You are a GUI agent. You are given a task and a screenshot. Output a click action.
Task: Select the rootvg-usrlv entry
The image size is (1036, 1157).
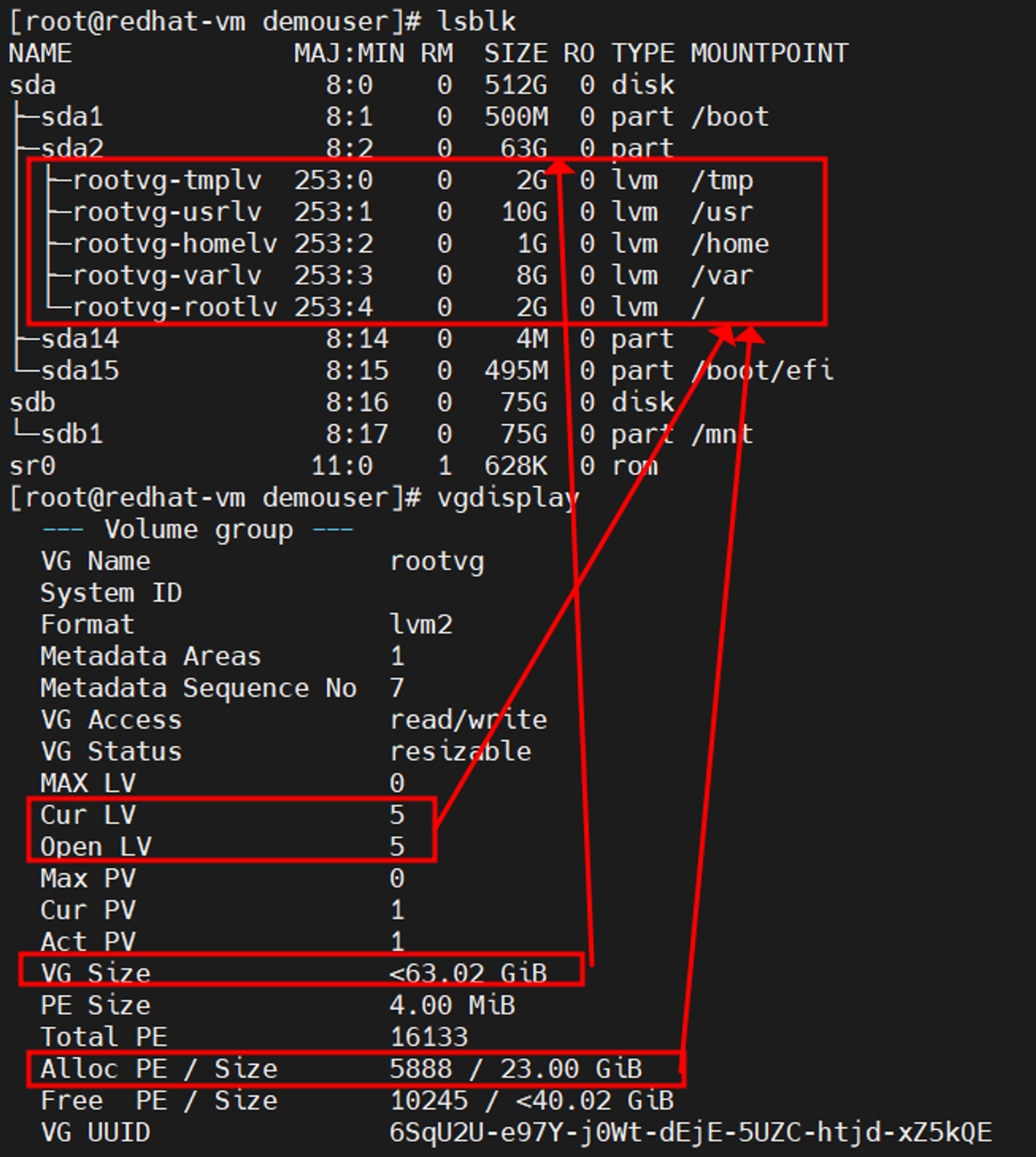pyautogui.click(x=167, y=212)
